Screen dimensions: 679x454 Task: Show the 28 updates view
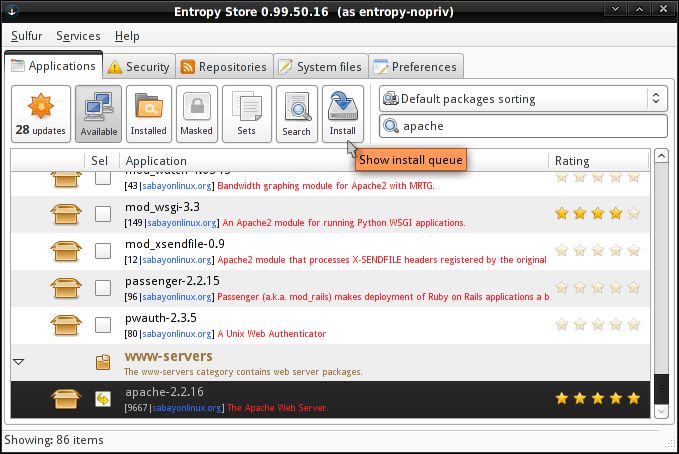click(41, 114)
